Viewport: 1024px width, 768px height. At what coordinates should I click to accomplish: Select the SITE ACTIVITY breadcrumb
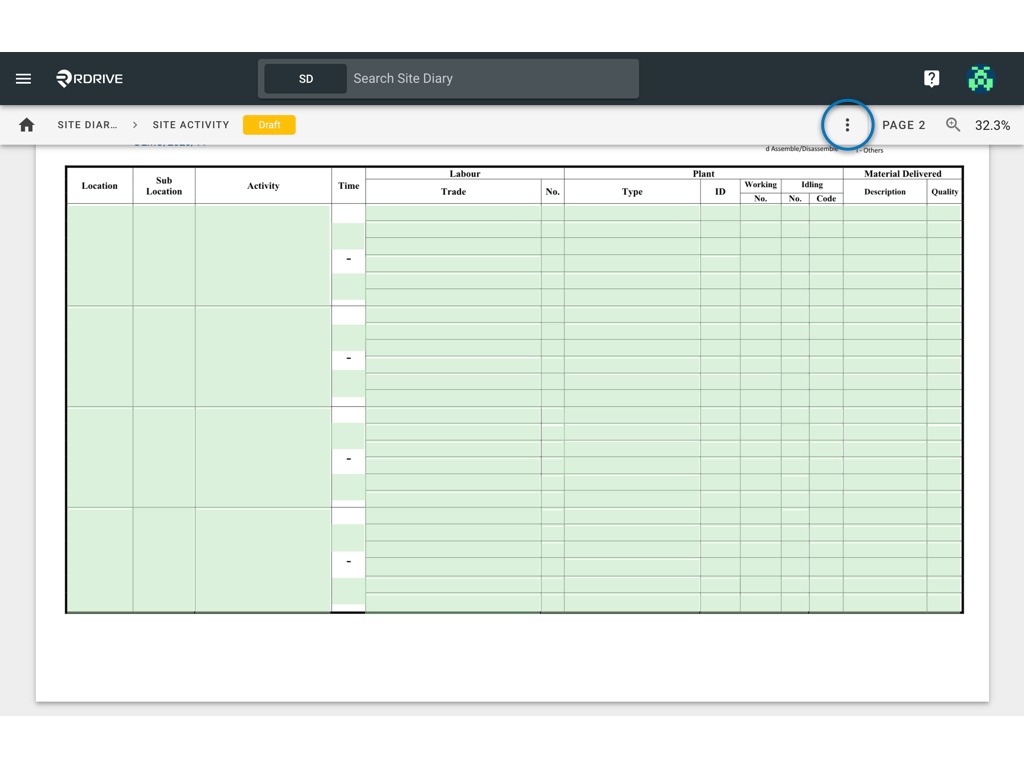(x=191, y=125)
